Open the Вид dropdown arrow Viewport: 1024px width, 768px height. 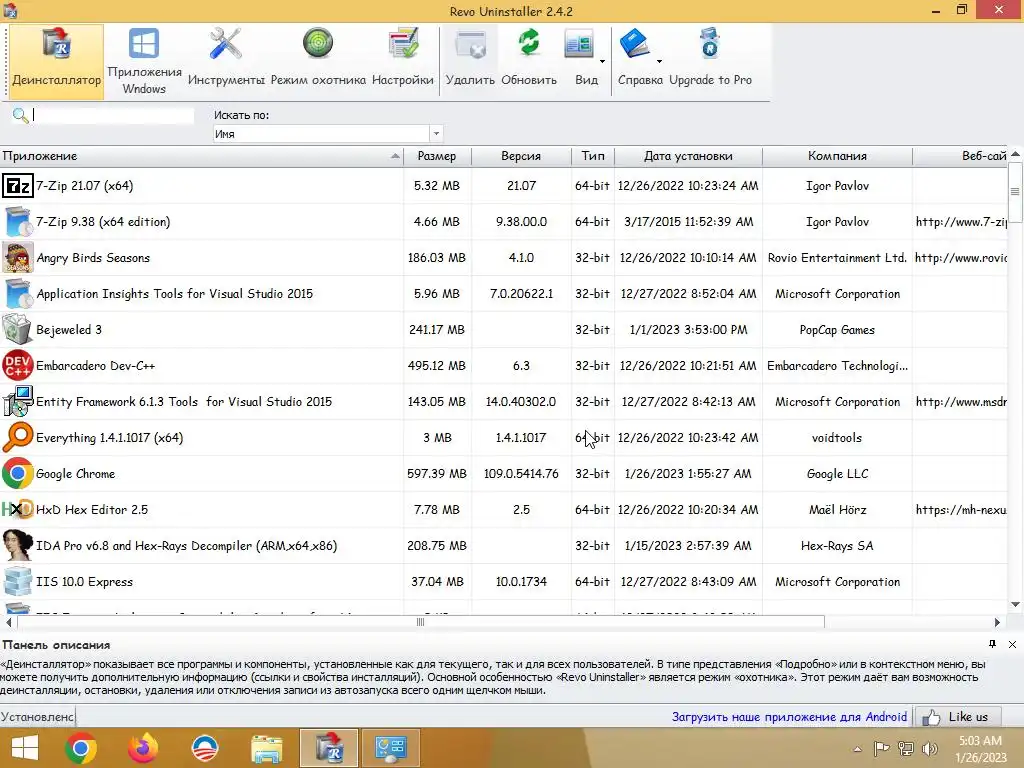tap(602, 61)
